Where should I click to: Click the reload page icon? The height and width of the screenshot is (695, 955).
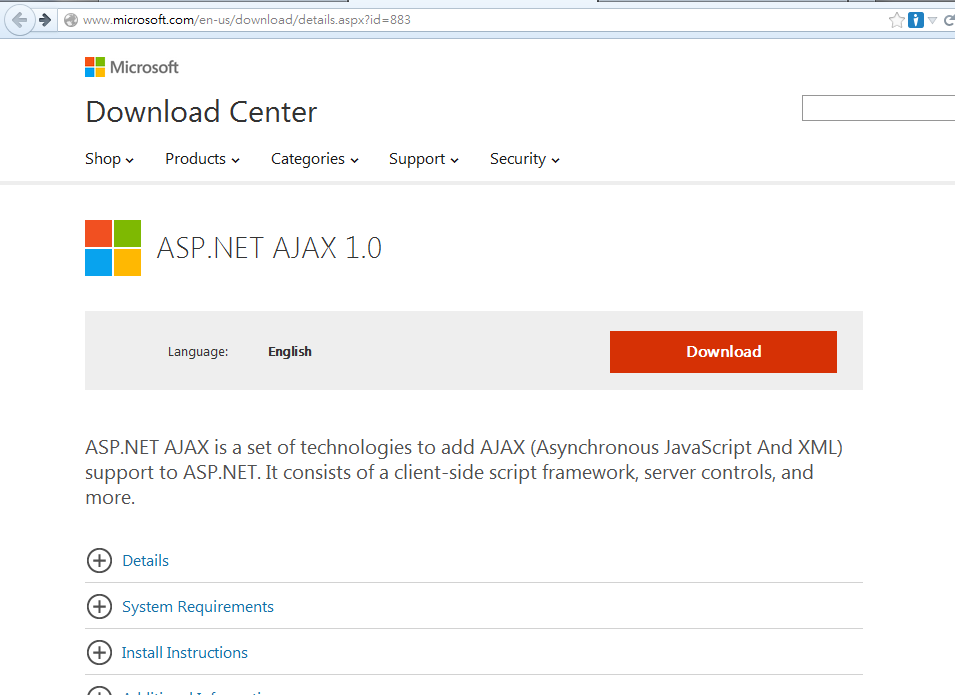tap(948, 20)
